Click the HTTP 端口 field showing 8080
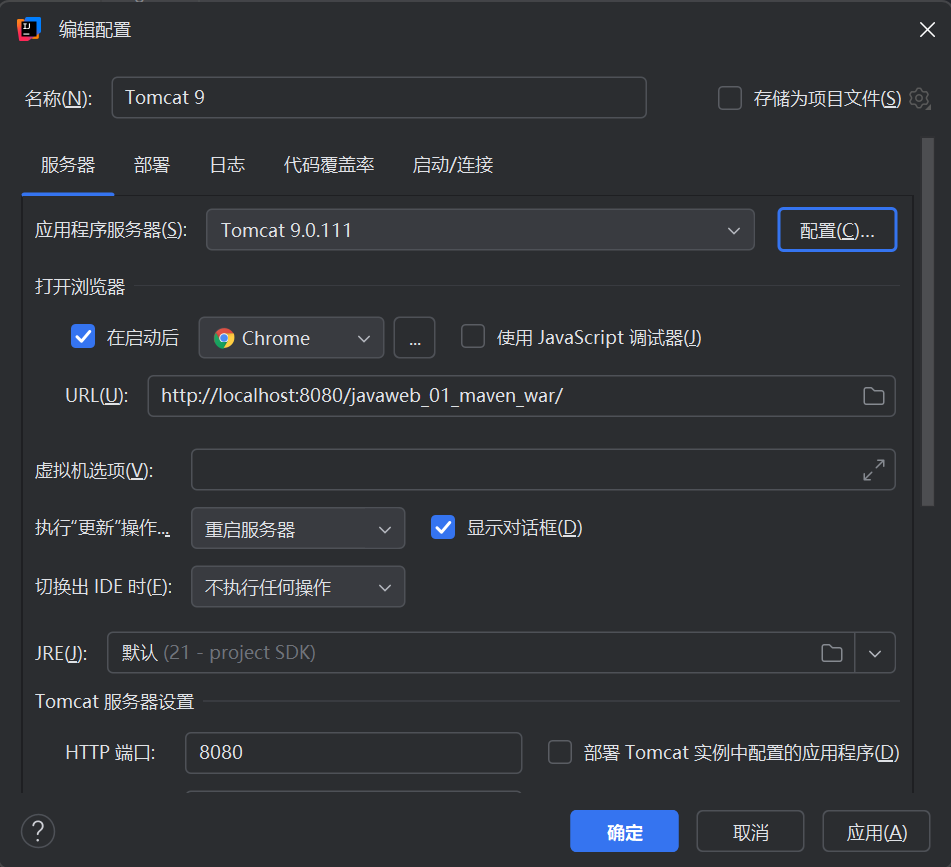The height and width of the screenshot is (867, 951). [354, 752]
